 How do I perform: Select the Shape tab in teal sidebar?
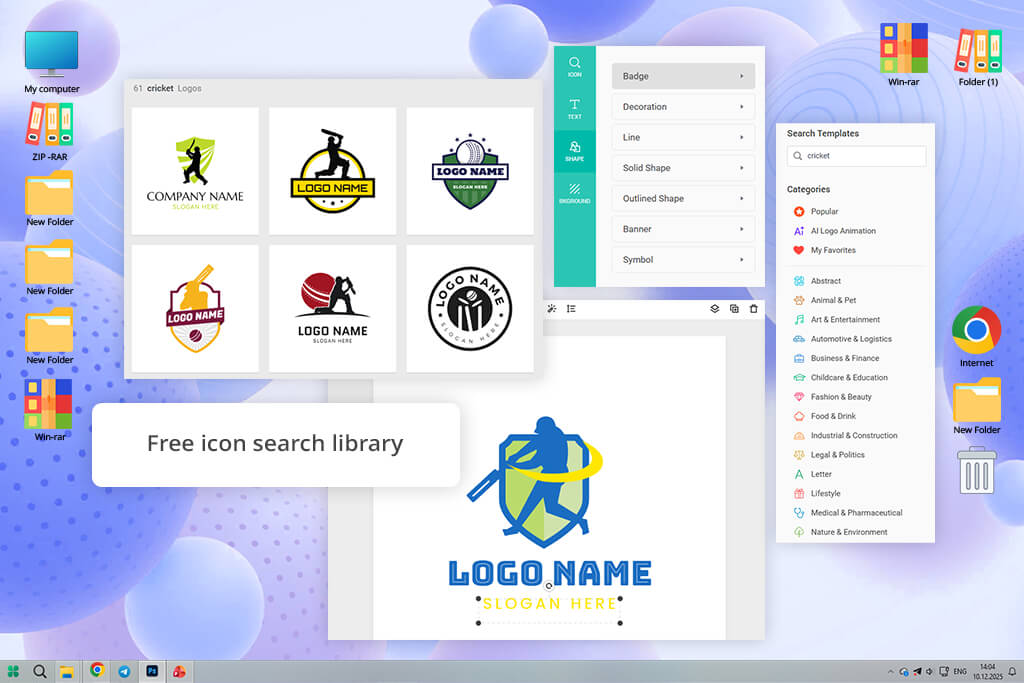[x=575, y=151]
